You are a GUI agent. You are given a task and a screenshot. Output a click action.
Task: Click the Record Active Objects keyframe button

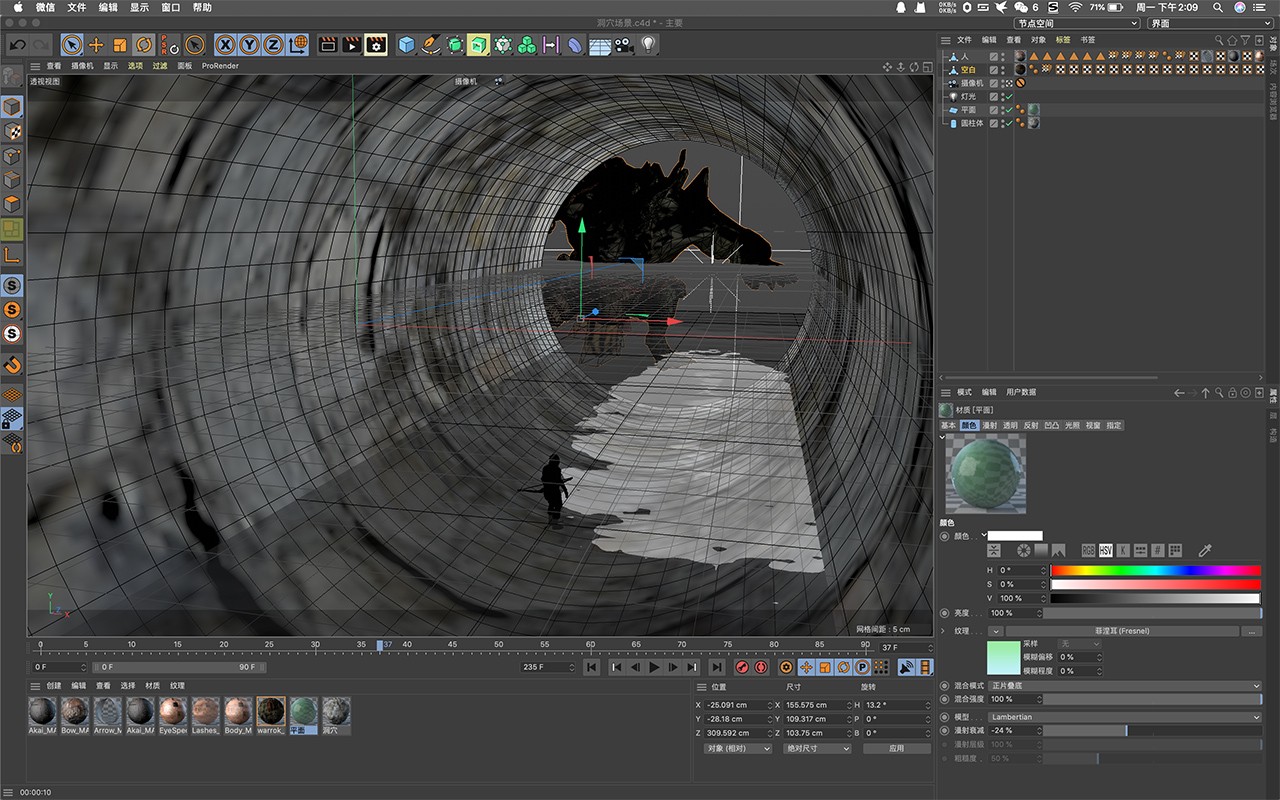742,667
